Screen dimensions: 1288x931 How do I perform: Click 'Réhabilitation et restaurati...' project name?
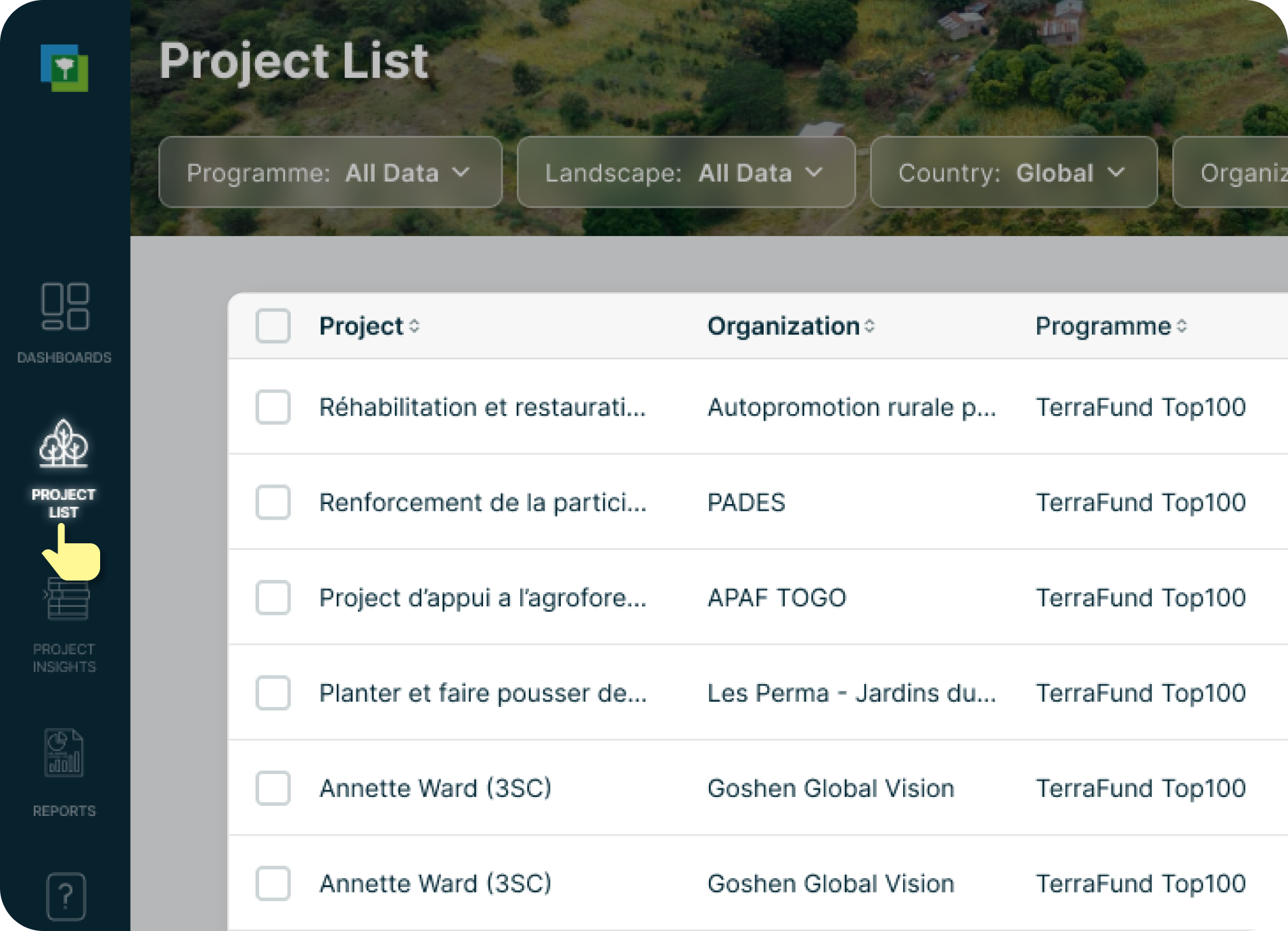(x=482, y=407)
